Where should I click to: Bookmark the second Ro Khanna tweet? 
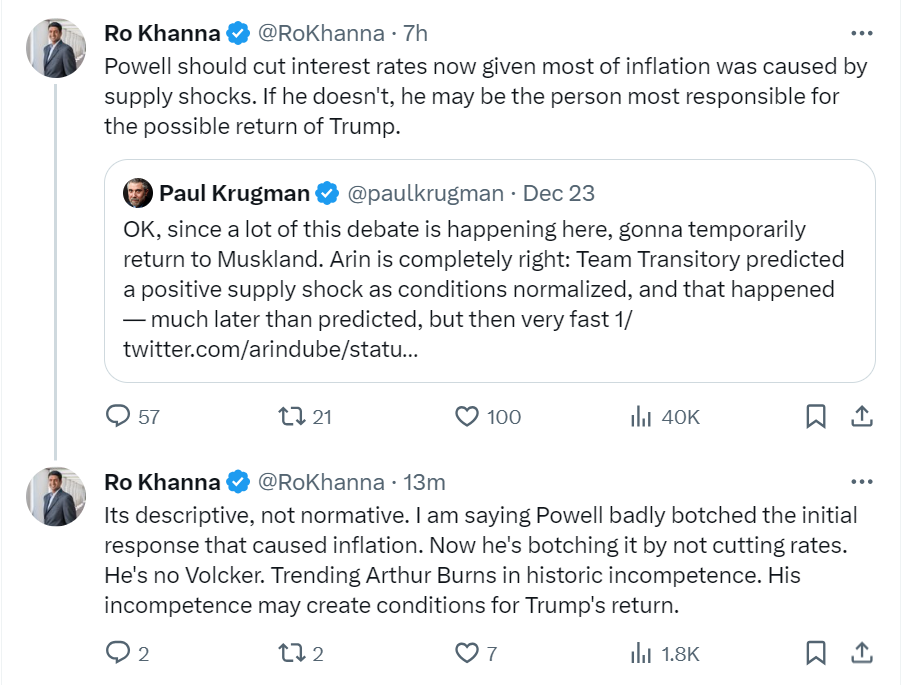816,653
